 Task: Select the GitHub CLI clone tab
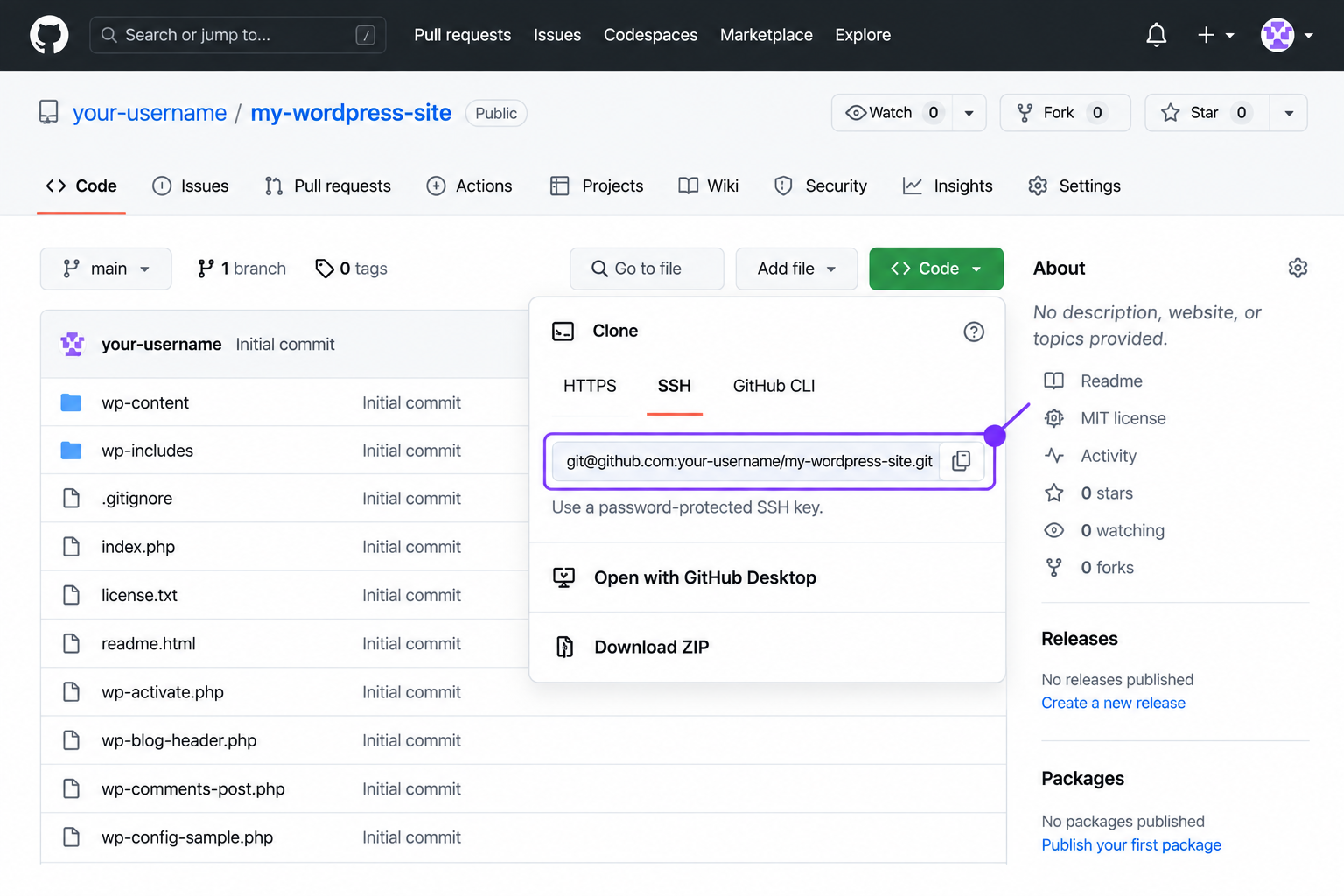(x=773, y=386)
